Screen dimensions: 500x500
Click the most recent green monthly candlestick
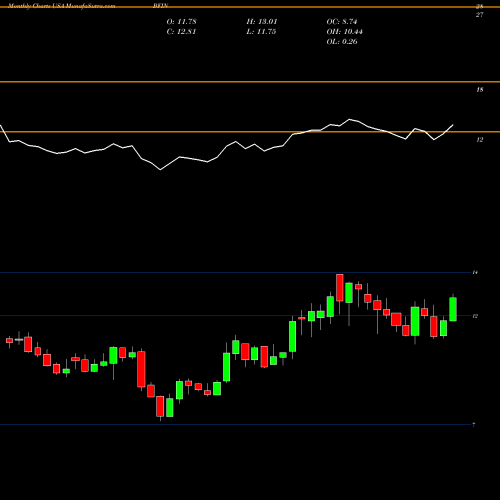453,309
